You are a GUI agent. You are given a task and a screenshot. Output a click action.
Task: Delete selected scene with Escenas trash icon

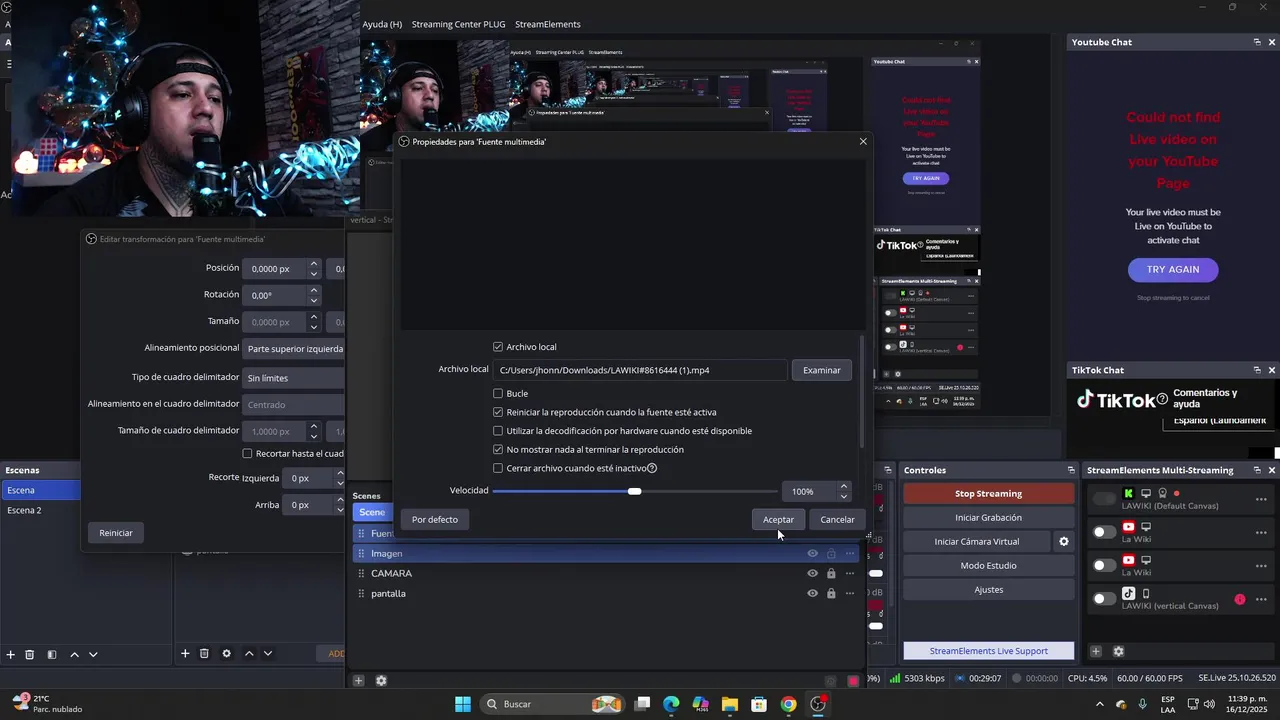coord(30,654)
